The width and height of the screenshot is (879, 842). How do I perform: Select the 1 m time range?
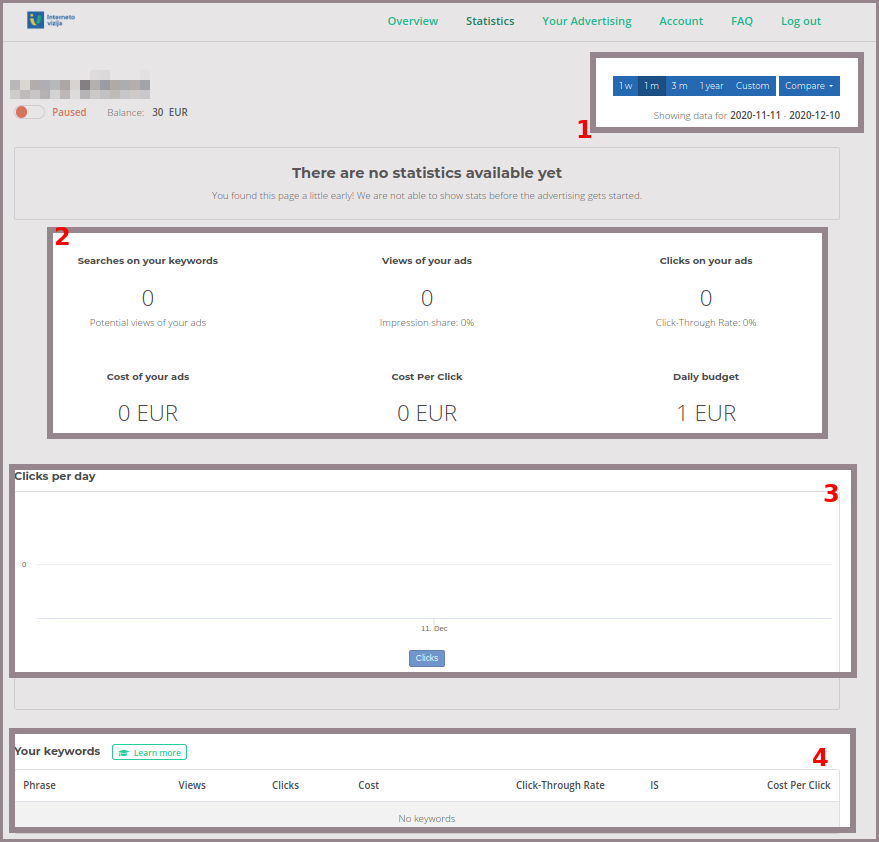click(651, 86)
